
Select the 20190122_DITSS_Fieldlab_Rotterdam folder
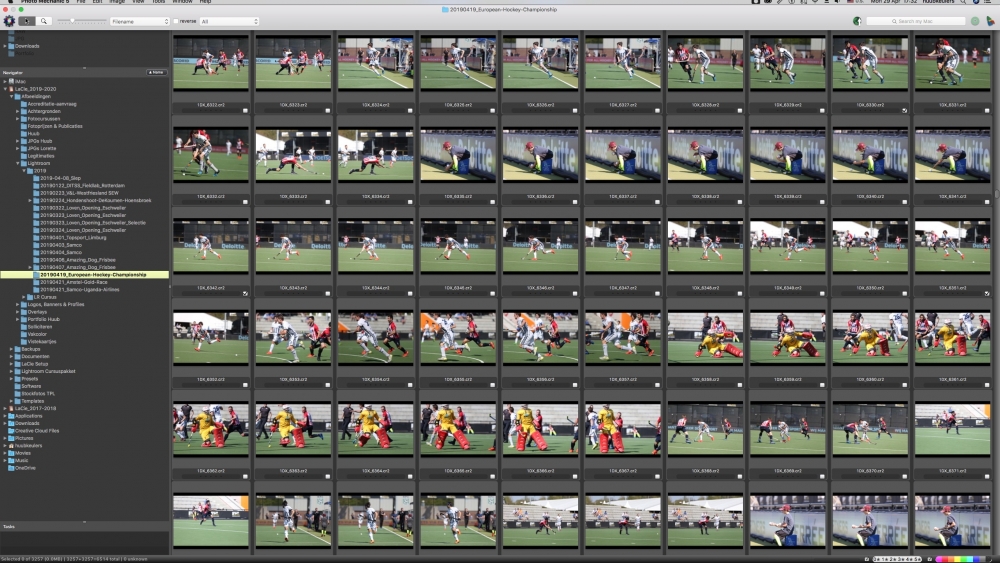(x=82, y=186)
